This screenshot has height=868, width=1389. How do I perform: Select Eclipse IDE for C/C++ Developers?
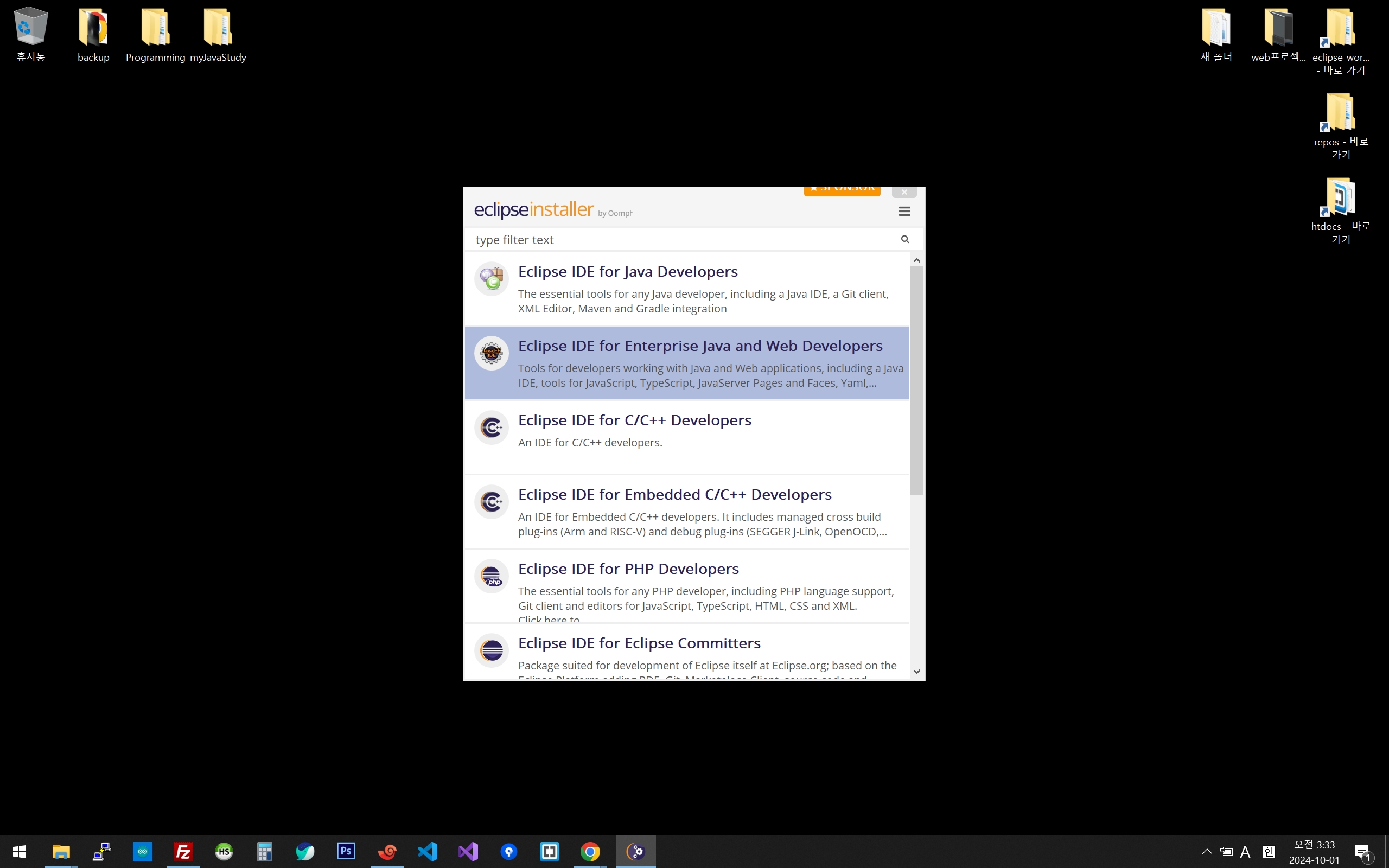point(634,420)
